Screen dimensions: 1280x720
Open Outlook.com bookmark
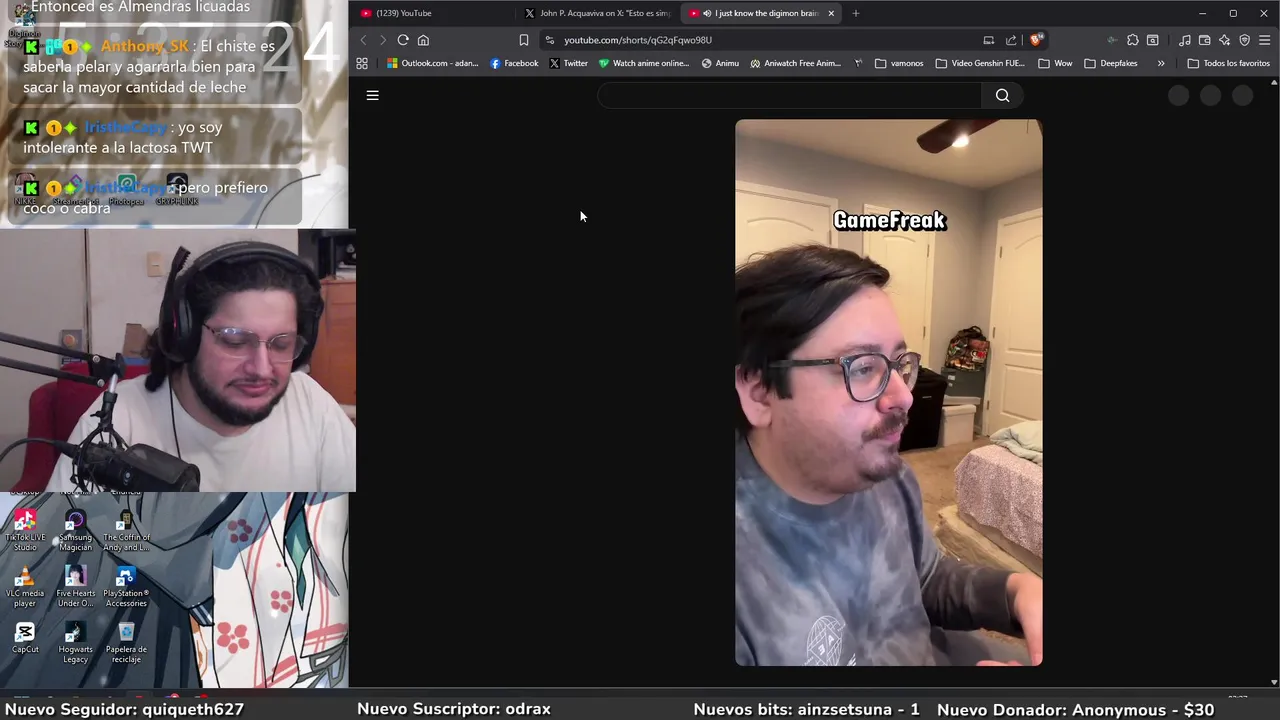tap(433, 63)
